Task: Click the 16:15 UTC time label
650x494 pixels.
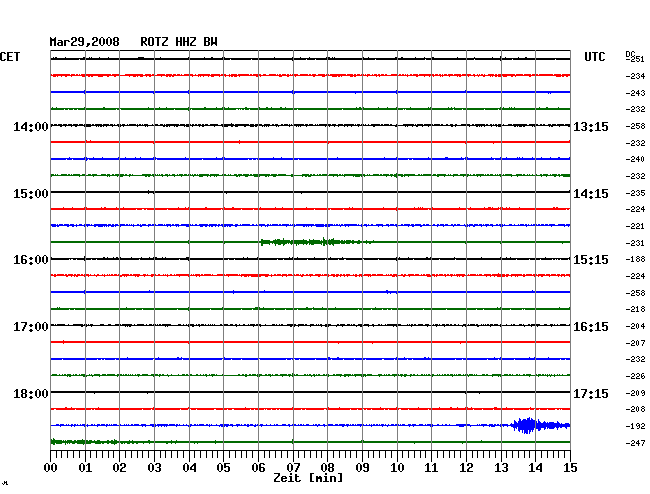Action: click(591, 327)
